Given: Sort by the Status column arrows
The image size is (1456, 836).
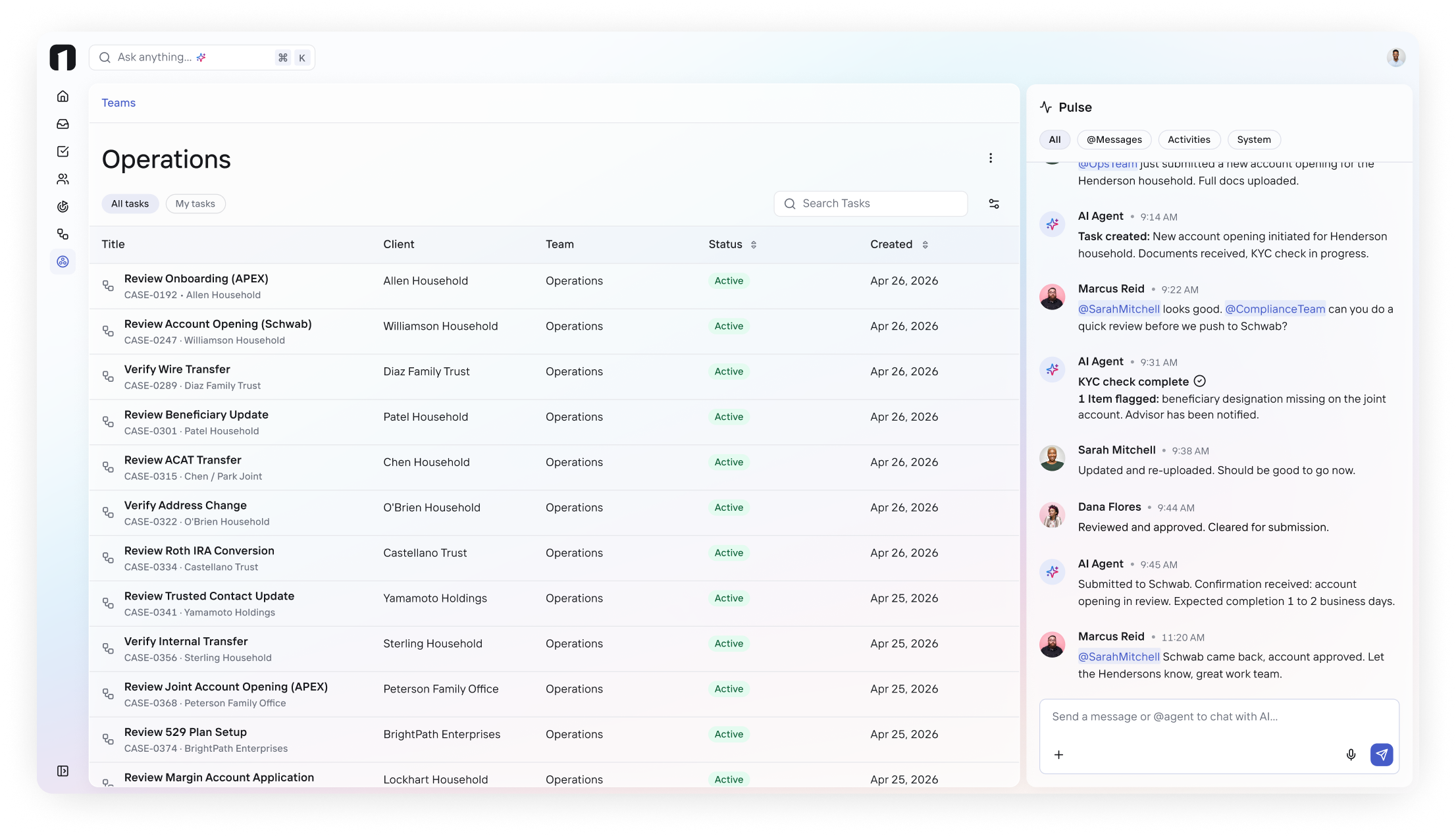Looking at the screenshot, I should 754,245.
